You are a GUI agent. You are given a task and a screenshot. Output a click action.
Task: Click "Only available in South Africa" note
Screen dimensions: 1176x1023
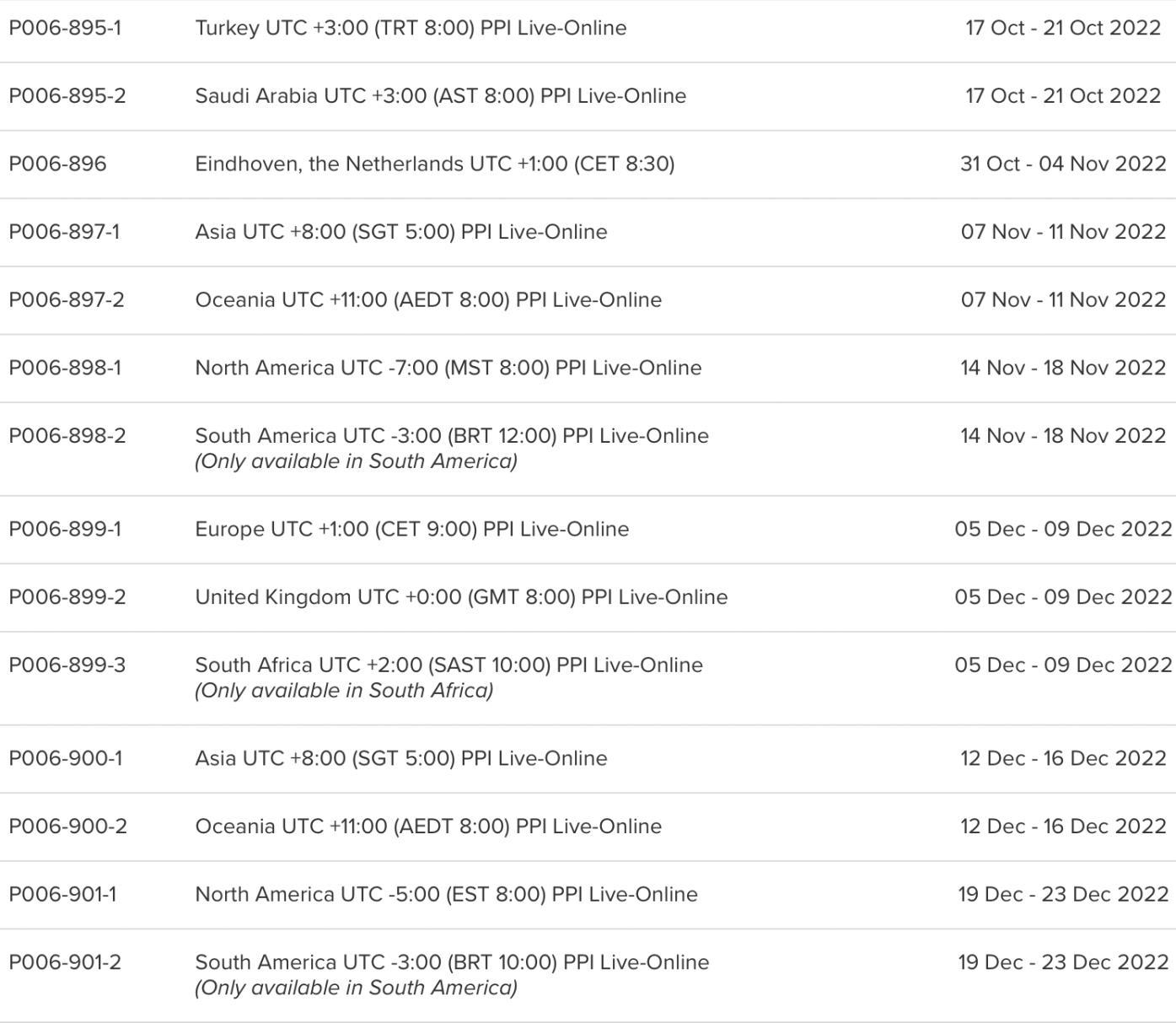pyautogui.click(x=344, y=691)
